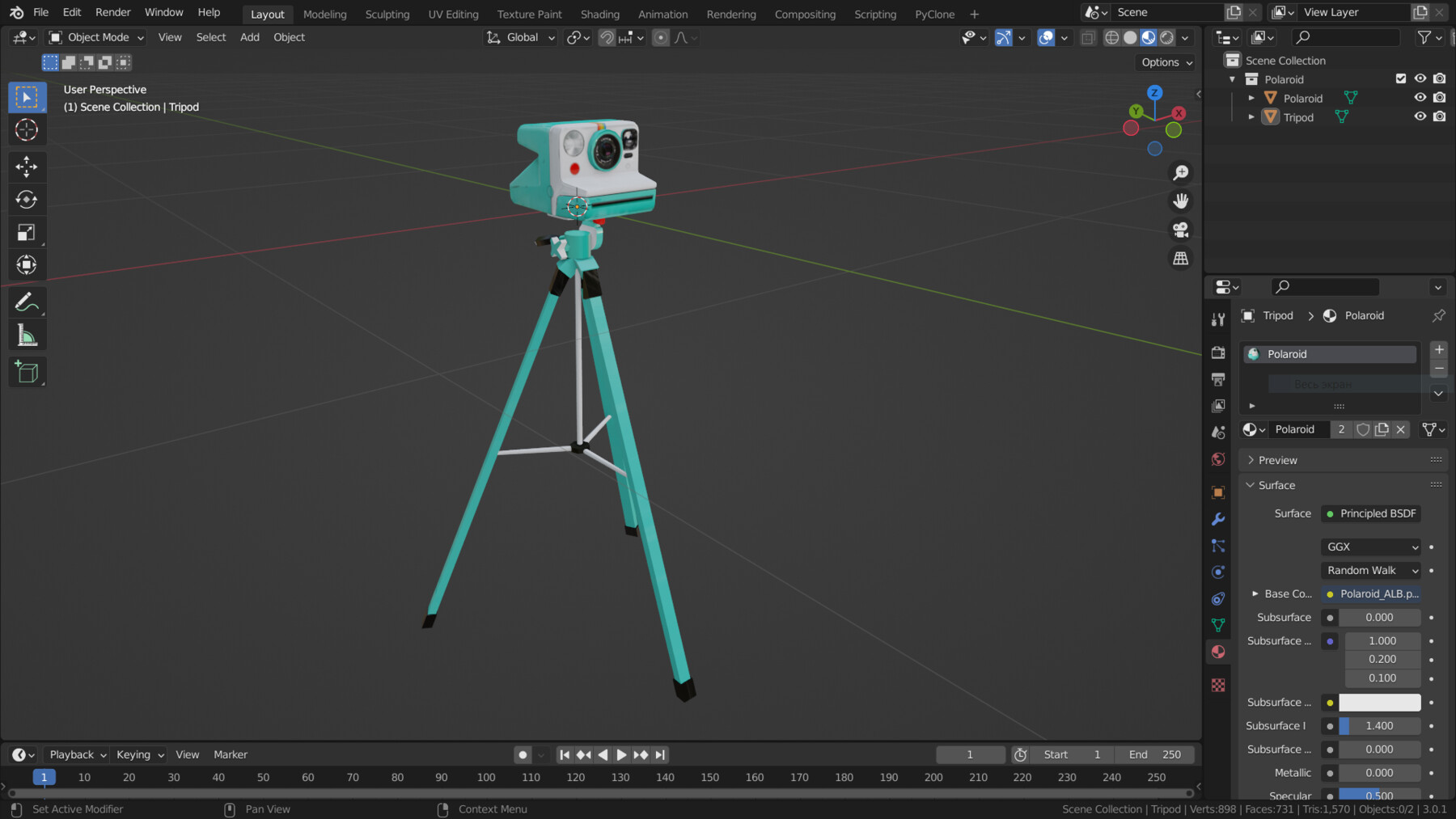Open the Render menu
Screen dimensions: 1456x819
112,11
